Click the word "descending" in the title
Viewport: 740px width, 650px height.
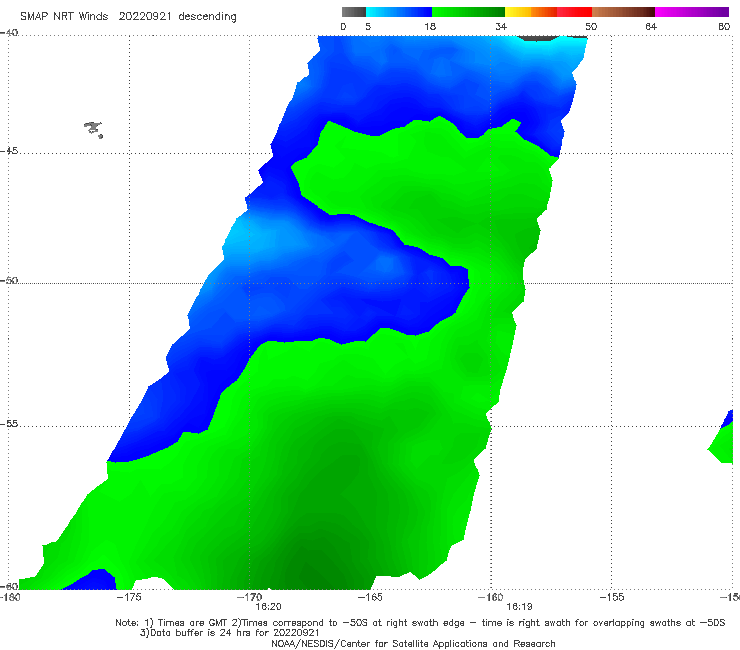207,17
